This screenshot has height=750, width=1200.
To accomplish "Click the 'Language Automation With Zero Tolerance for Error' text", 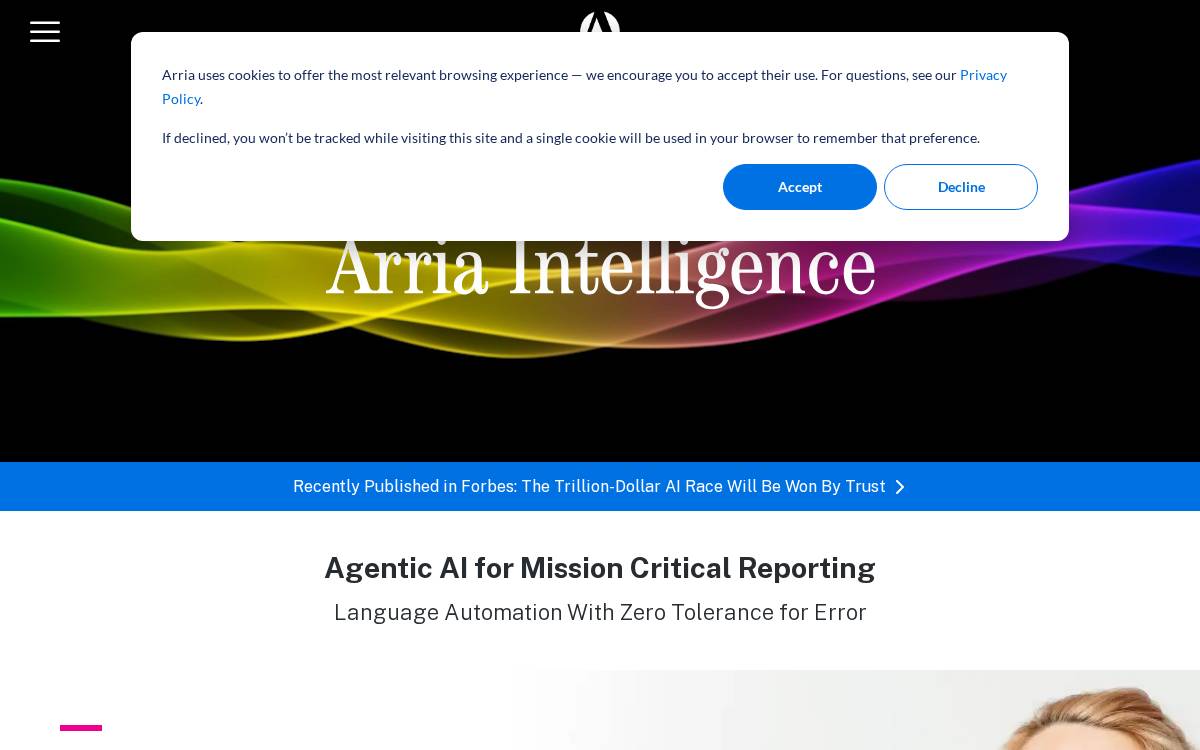I will tap(600, 612).
